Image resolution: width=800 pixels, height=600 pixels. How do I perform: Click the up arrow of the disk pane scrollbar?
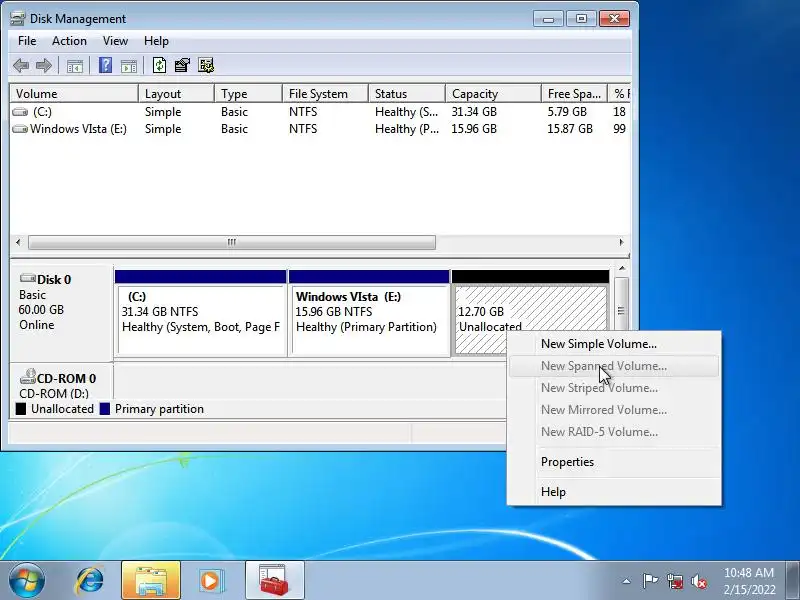(x=621, y=269)
